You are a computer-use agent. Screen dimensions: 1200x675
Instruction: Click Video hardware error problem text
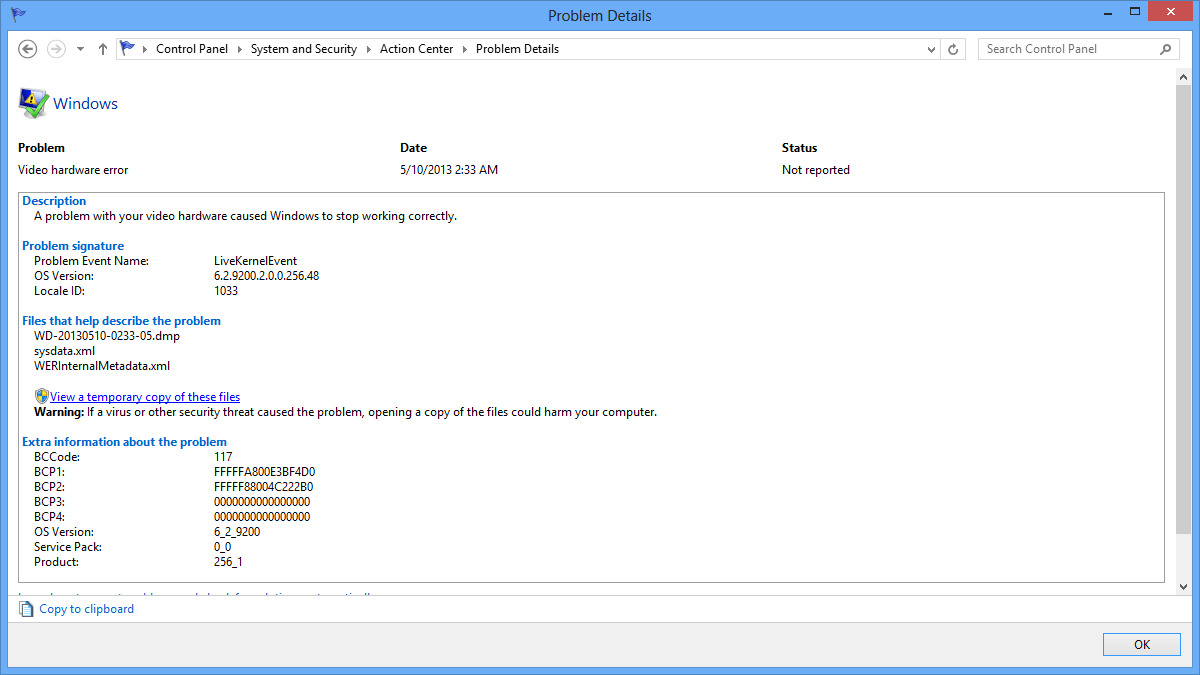73,170
